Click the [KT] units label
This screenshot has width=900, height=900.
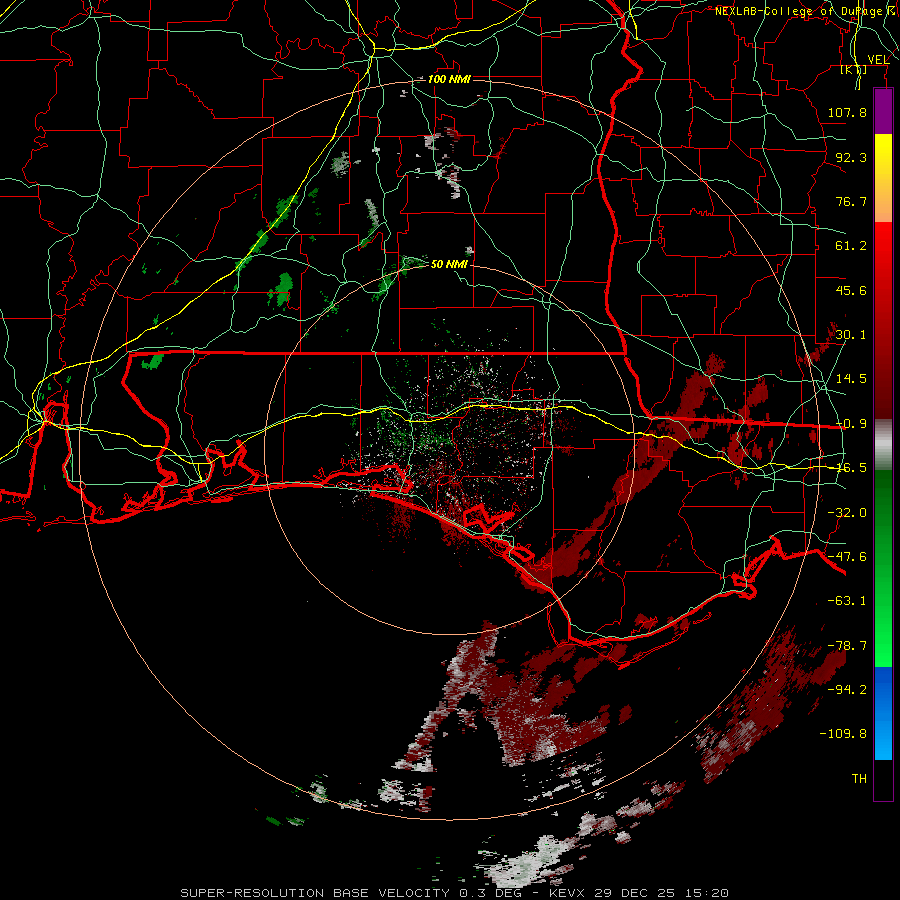point(854,69)
